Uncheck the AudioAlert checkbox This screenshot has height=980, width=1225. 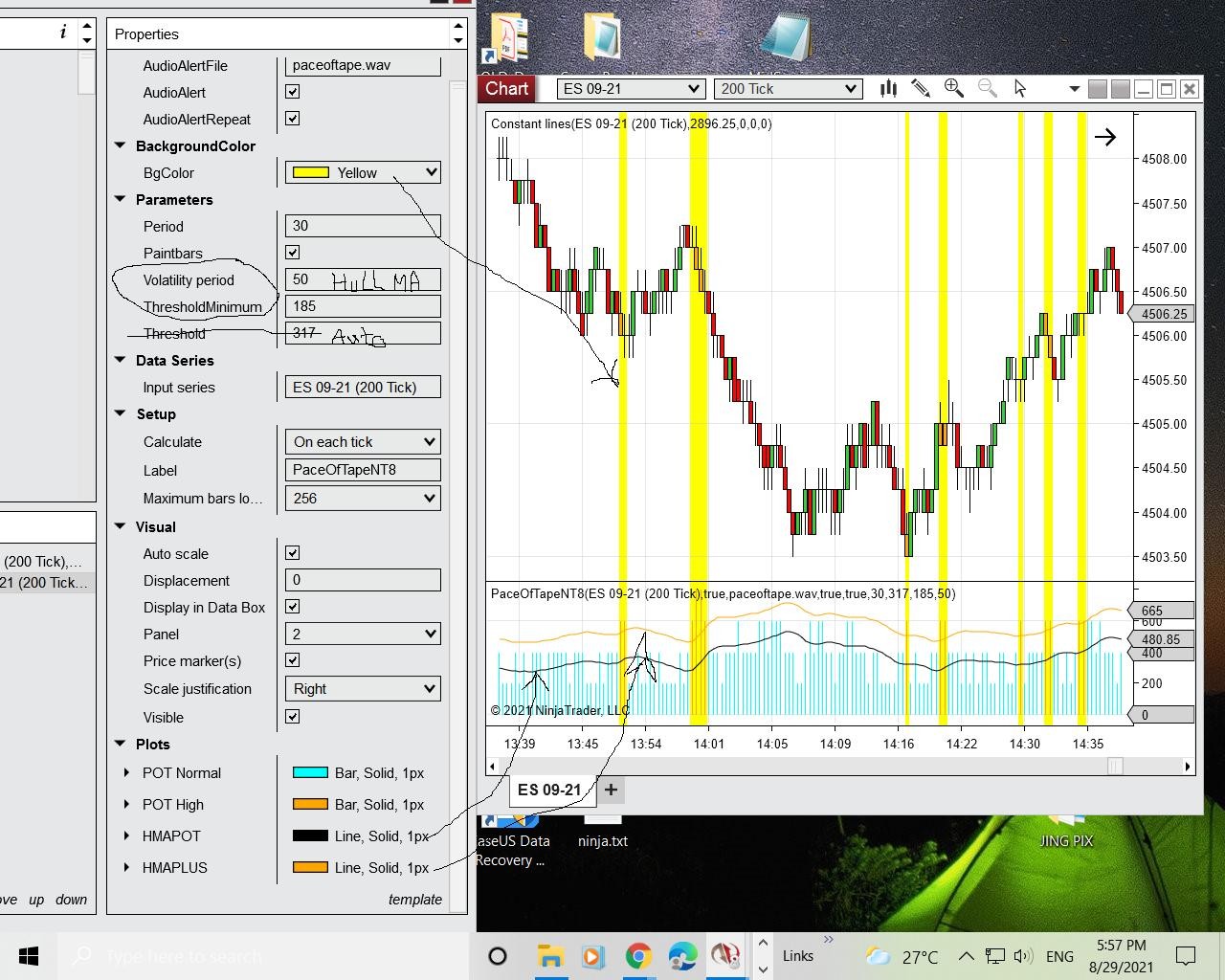pyautogui.click(x=293, y=92)
